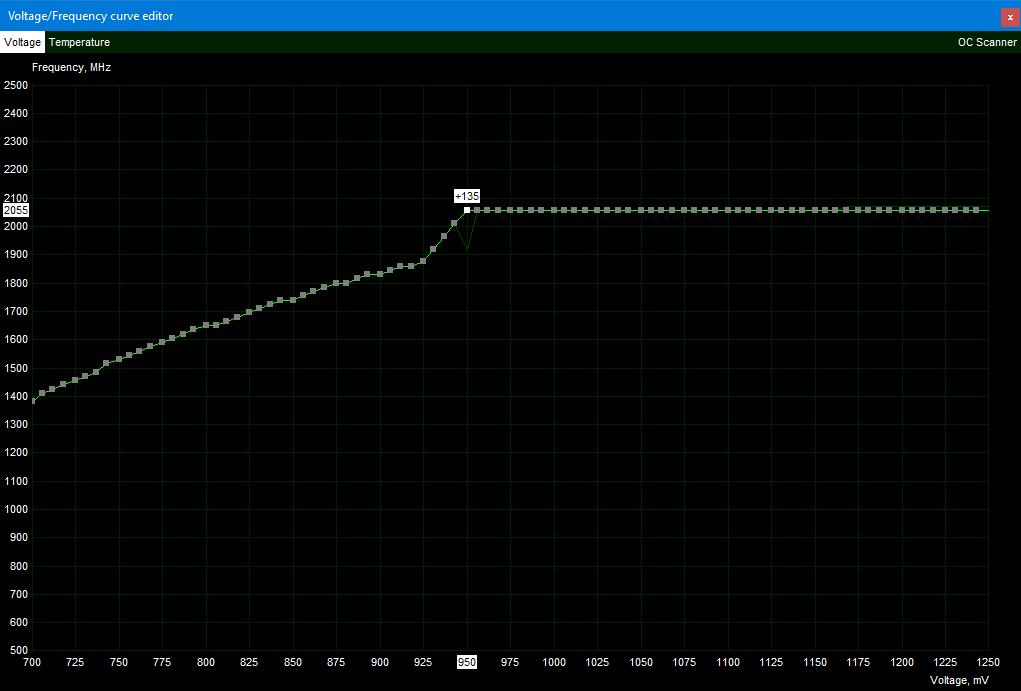Click the 'Voltage/Frequency curve editor' window title
The width and height of the screenshot is (1021, 691).
point(91,16)
